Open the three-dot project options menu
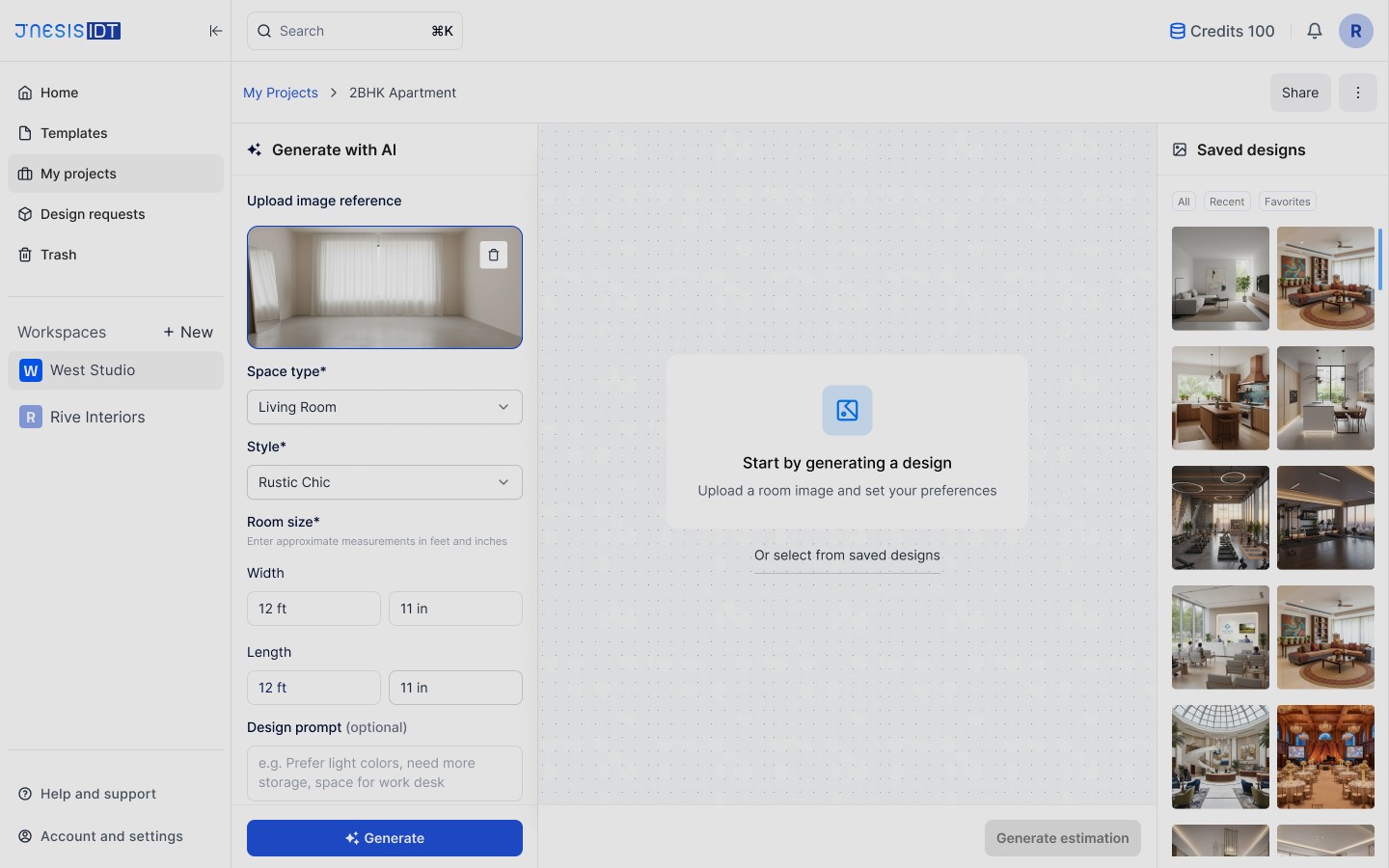 pyautogui.click(x=1358, y=93)
